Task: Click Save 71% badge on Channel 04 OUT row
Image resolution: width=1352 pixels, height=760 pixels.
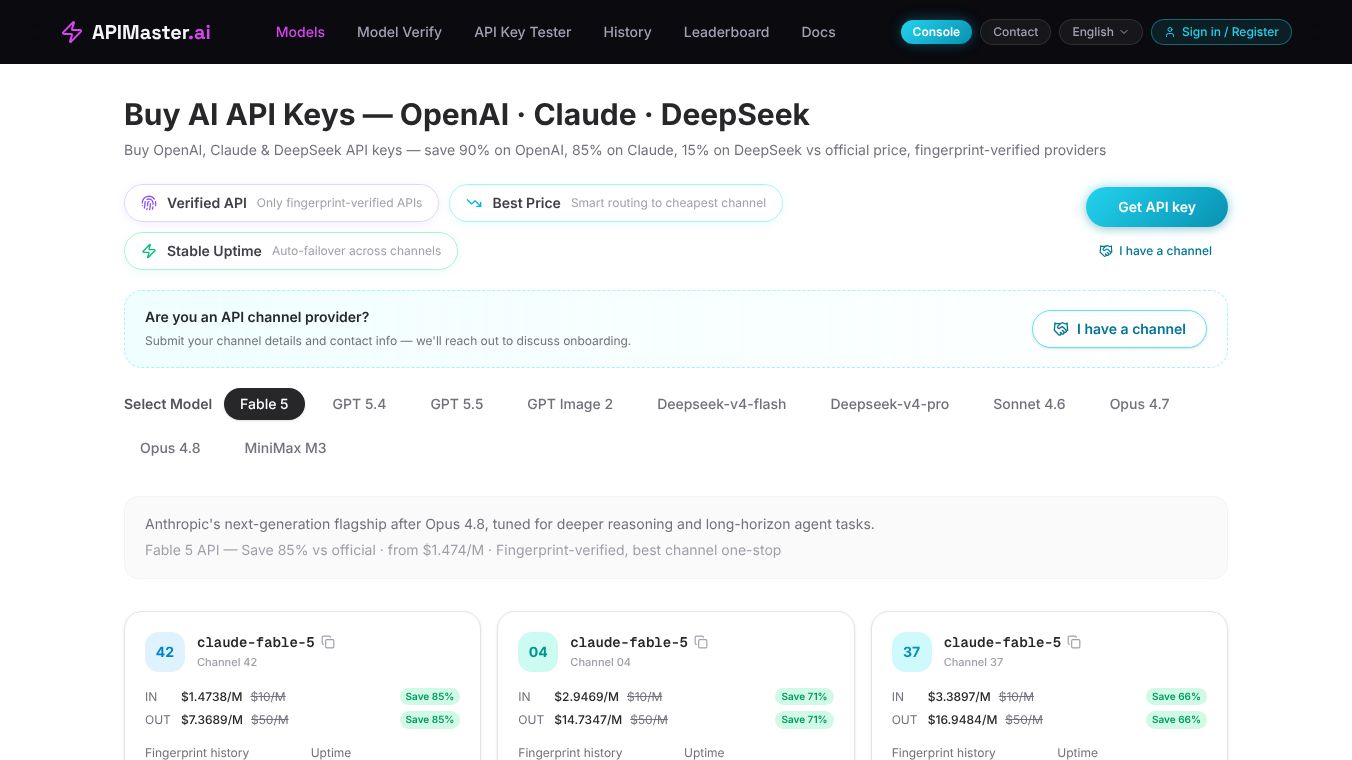Action: [803, 719]
